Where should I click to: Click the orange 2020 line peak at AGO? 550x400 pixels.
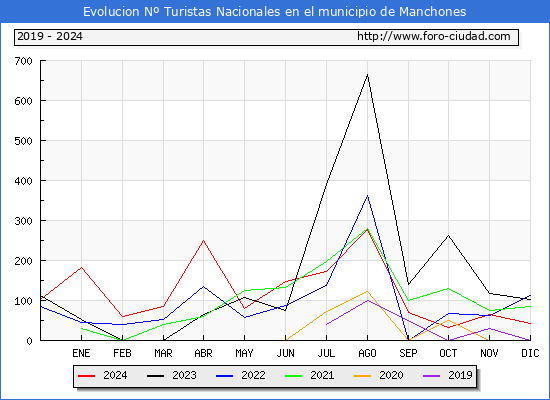point(367,291)
